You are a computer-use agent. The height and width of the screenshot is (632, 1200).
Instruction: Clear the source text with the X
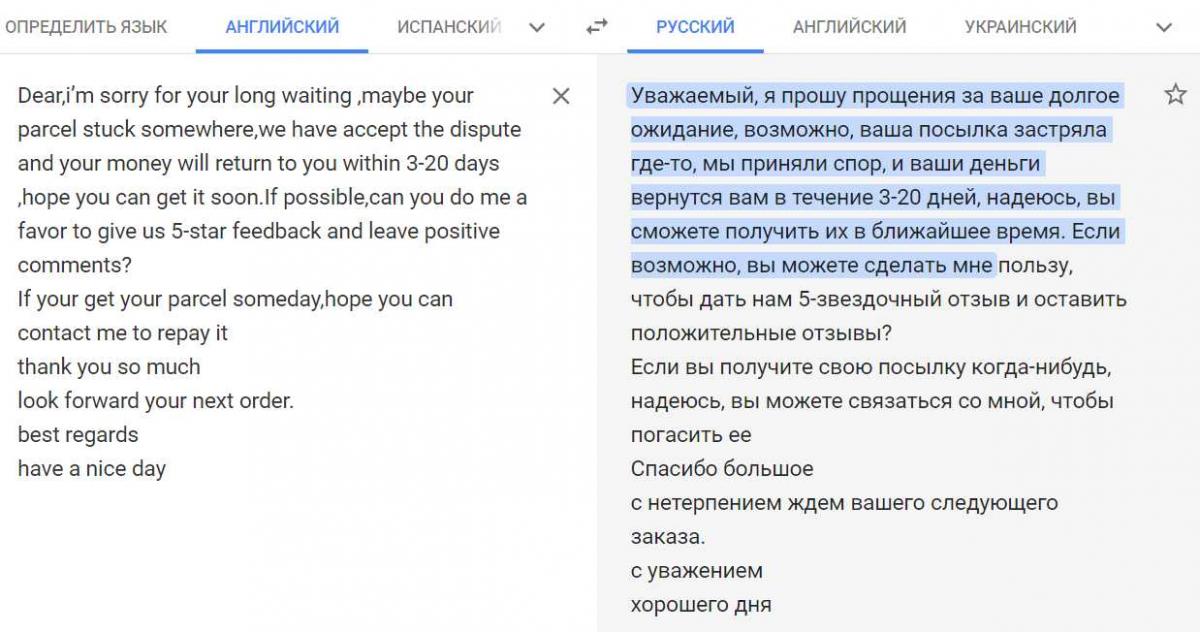pos(561,96)
